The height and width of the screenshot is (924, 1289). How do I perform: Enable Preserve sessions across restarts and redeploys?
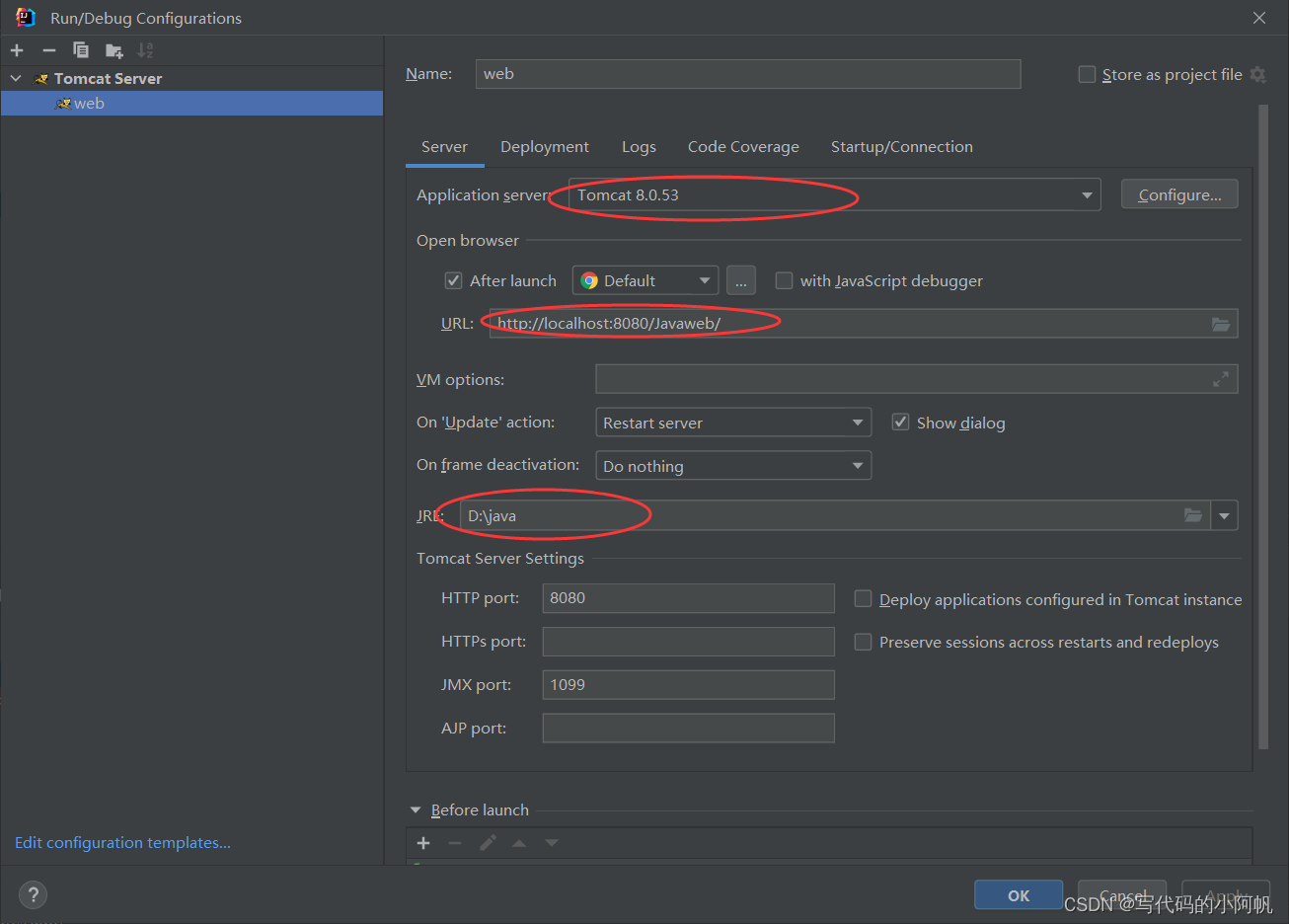click(863, 642)
